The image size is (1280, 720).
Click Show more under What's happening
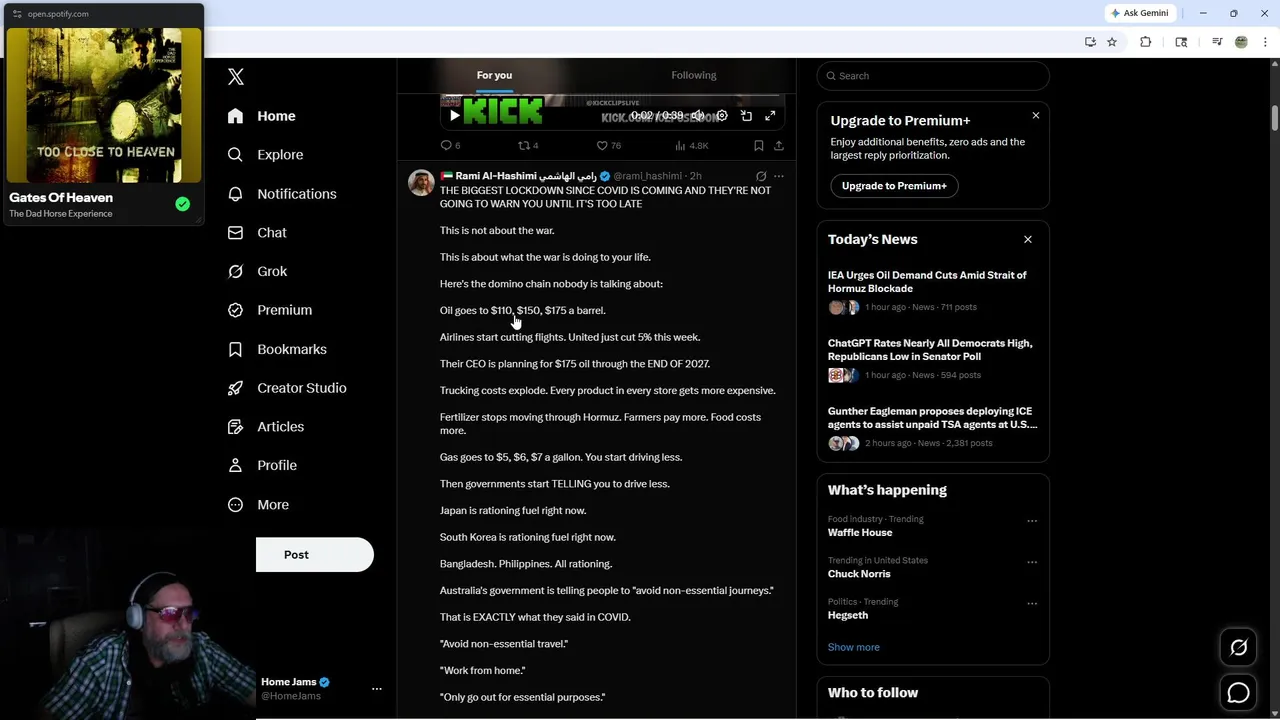tap(854, 647)
